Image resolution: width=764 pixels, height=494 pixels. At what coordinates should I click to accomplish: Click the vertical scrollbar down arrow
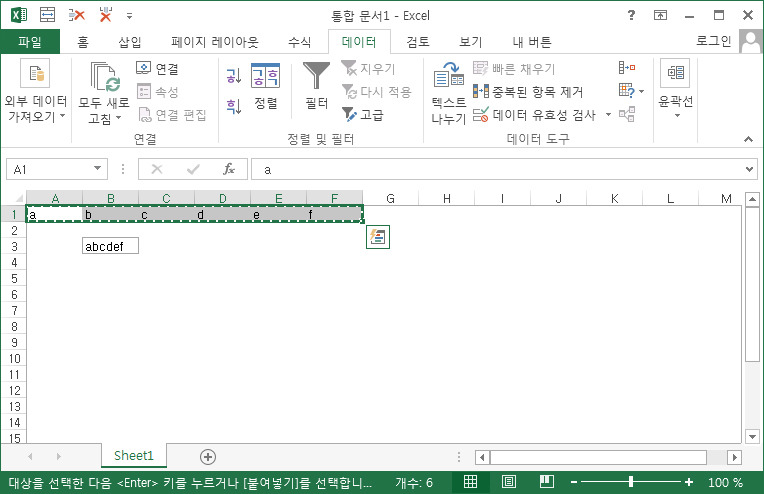pyautogui.click(x=752, y=437)
